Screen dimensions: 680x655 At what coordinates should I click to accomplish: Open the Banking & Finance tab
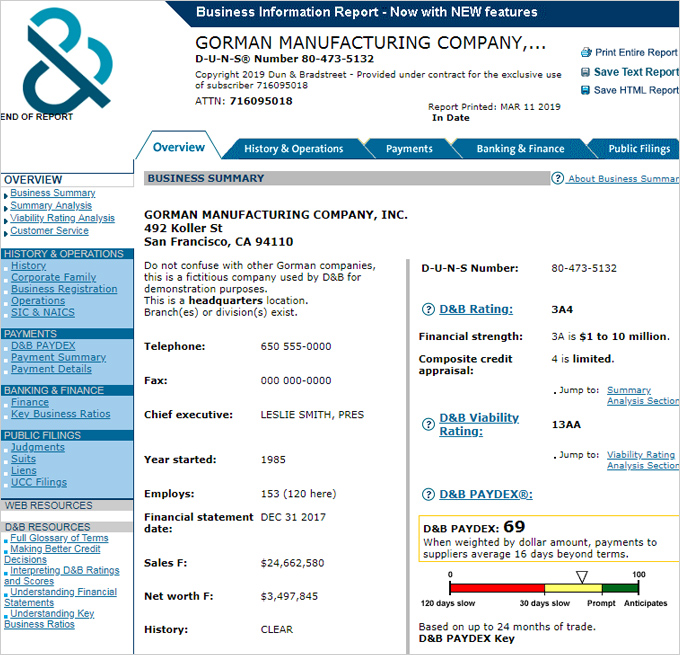pyautogui.click(x=520, y=149)
